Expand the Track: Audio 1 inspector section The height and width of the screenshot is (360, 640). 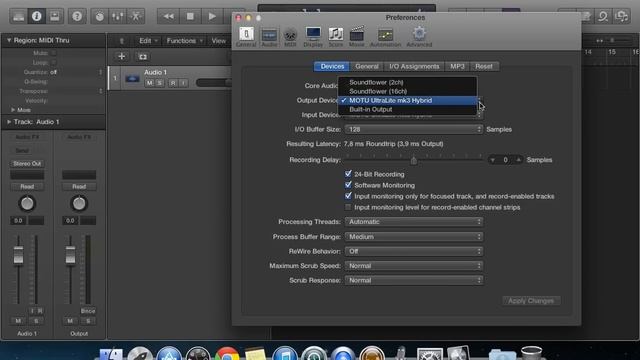pos(9,122)
